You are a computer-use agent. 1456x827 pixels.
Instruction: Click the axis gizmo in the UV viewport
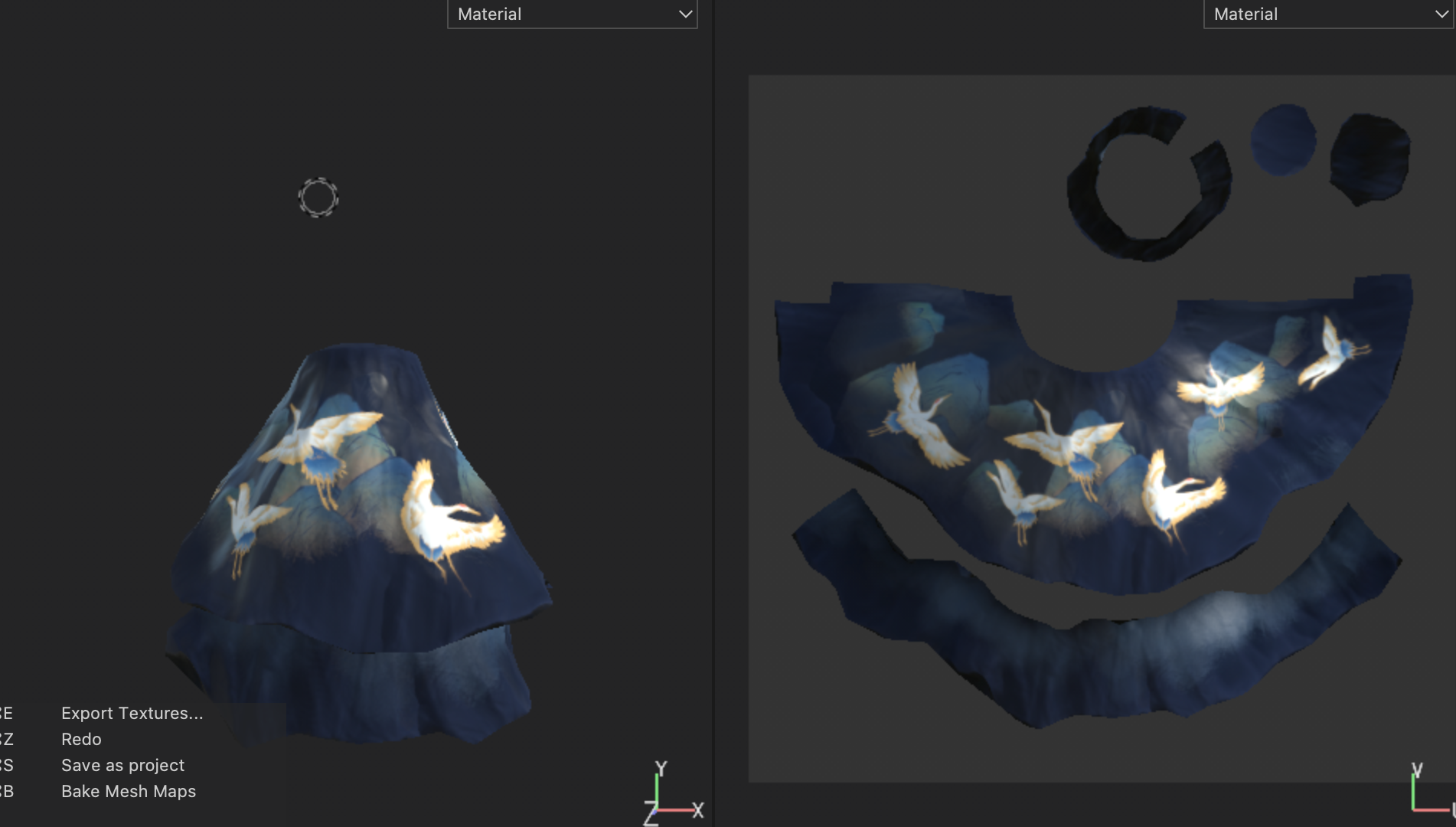pyautogui.click(x=1424, y=793)
